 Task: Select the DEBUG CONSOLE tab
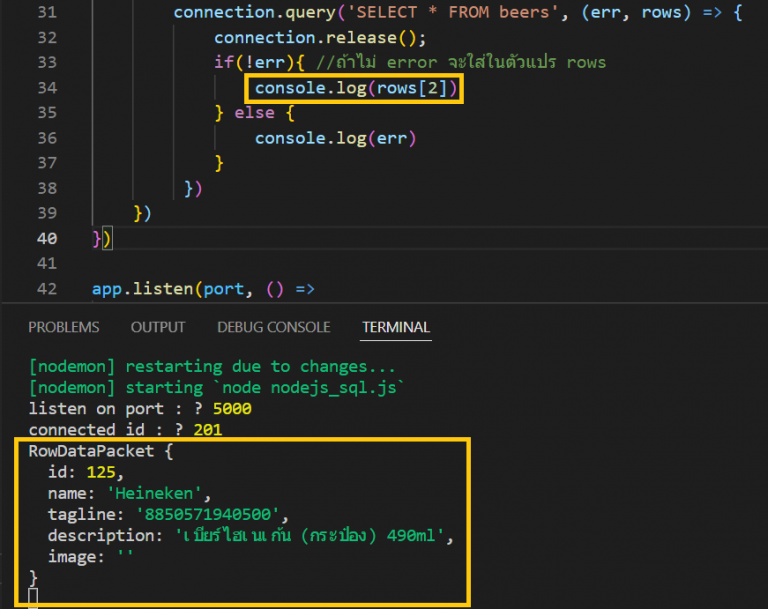pos(273,327)
